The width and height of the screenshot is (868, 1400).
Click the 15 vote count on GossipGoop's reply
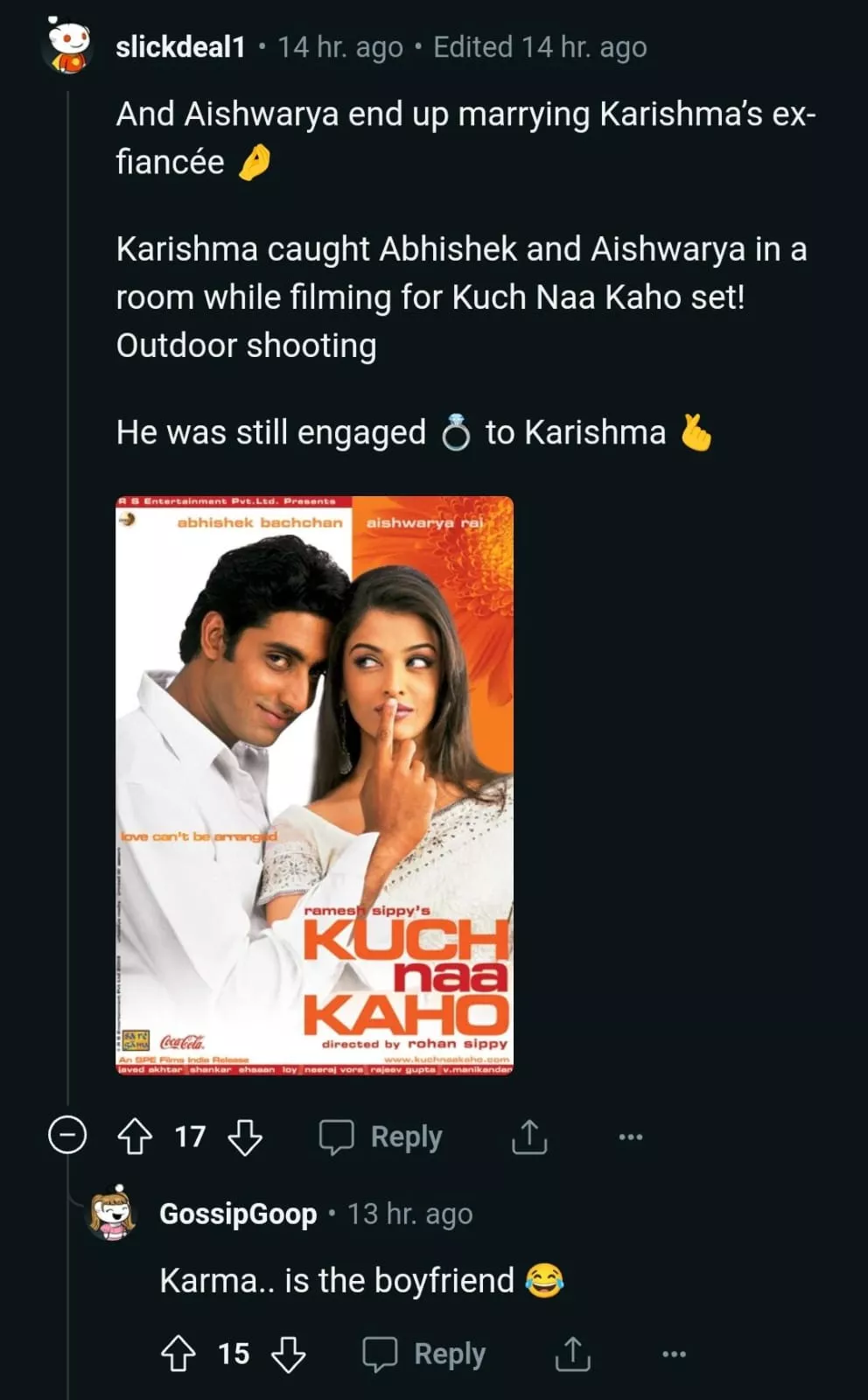(x=234, y=1354)
